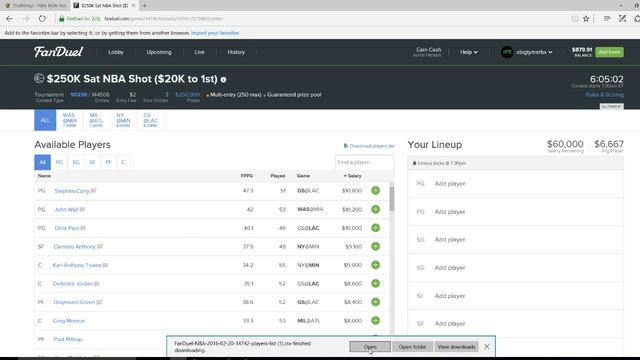
Task: Select the ALL games filter tab
Action: (x=45, y=120)
